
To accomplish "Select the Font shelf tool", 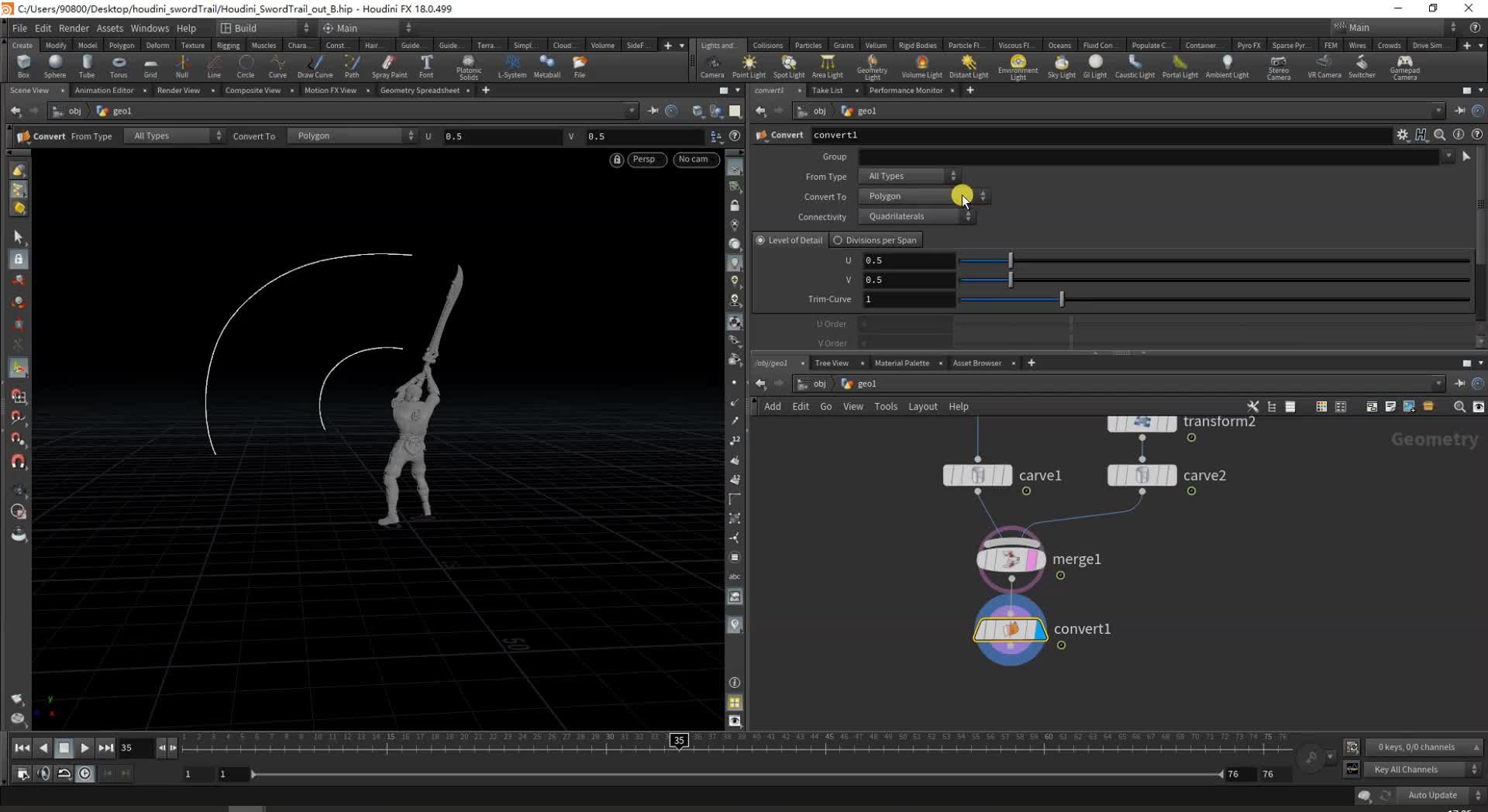I will [426, 67].
